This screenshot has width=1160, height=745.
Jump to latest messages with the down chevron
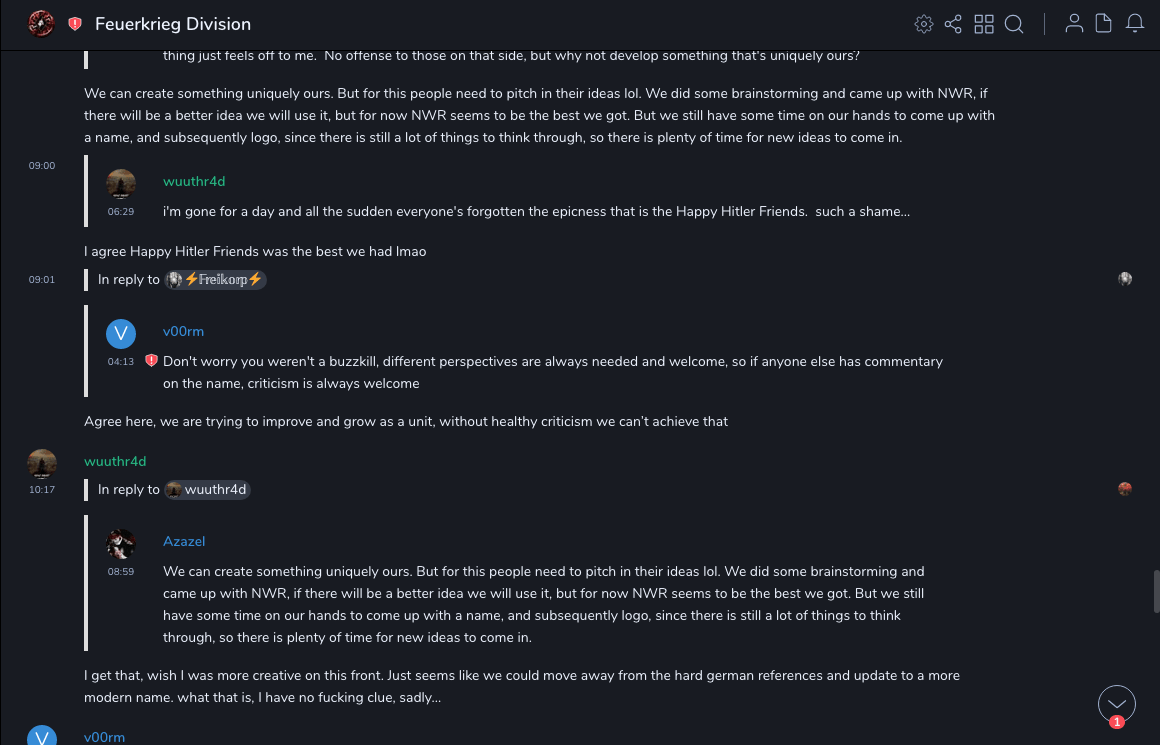pyautogui.click(x=1117, y=704)
